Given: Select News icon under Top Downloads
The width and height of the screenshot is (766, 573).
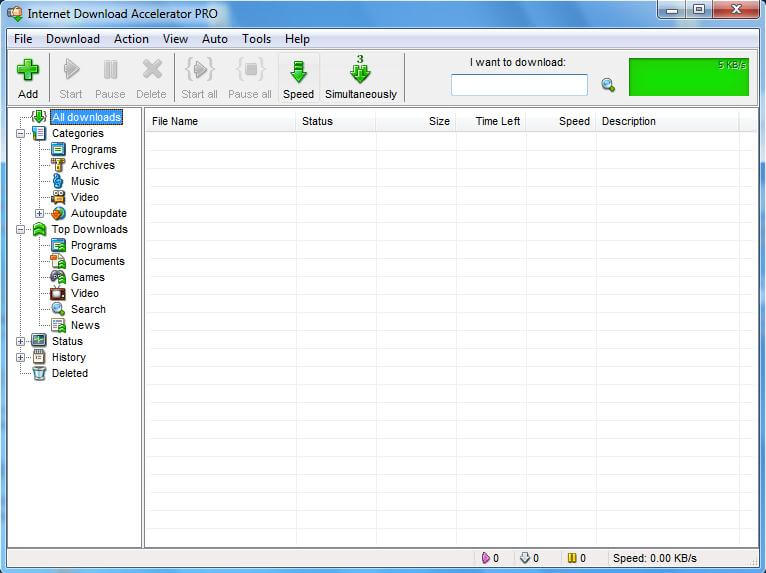Looking at the screenshot, I should (x=58, y=325).
